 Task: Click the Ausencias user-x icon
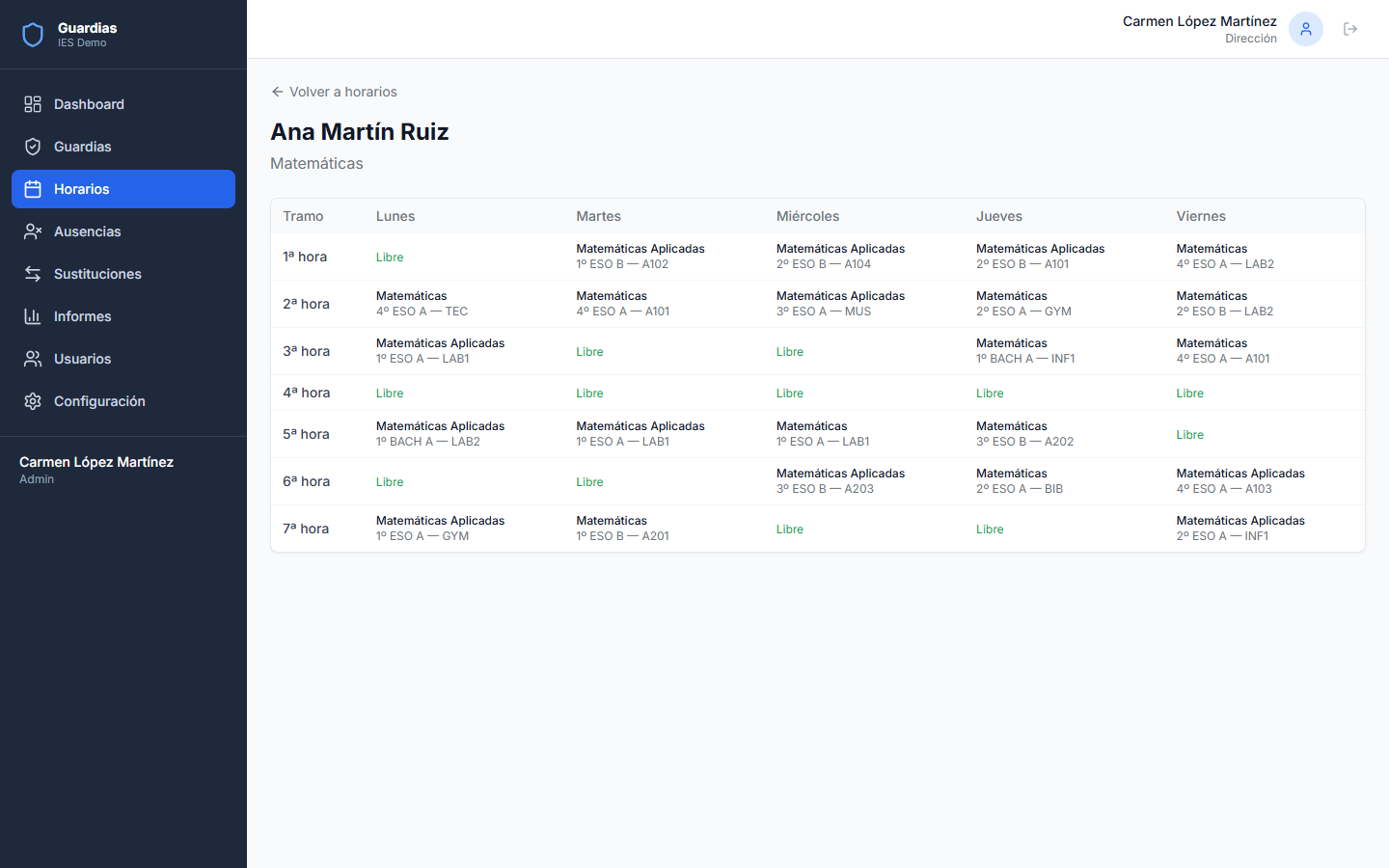33,231
